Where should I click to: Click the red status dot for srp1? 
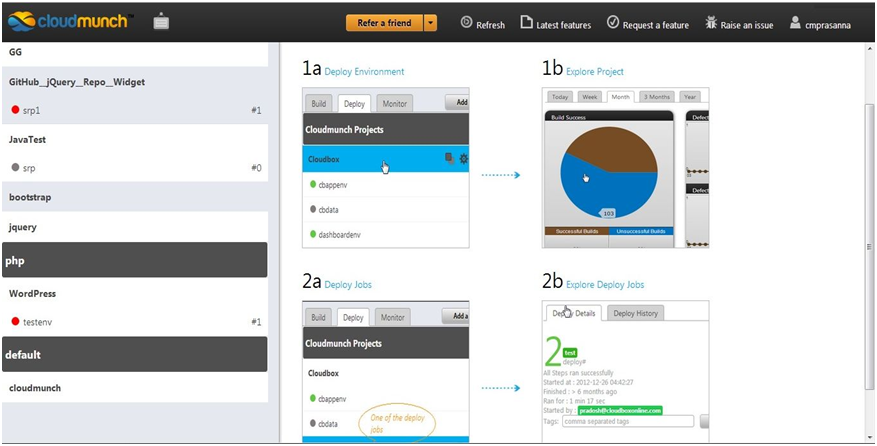15,110
